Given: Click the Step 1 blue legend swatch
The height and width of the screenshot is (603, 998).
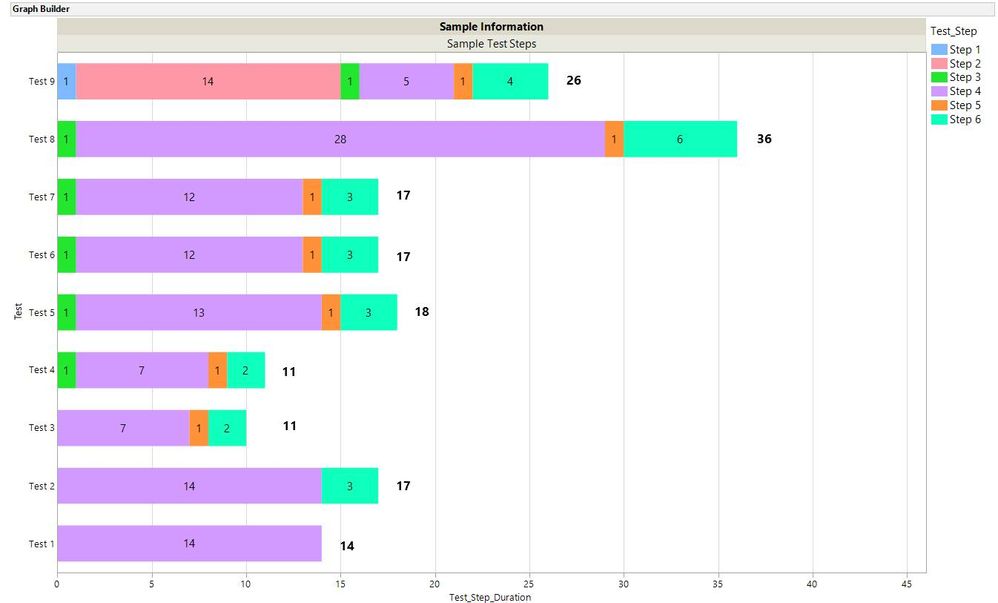Looking at the screenshot, I should tap(939, 50).
